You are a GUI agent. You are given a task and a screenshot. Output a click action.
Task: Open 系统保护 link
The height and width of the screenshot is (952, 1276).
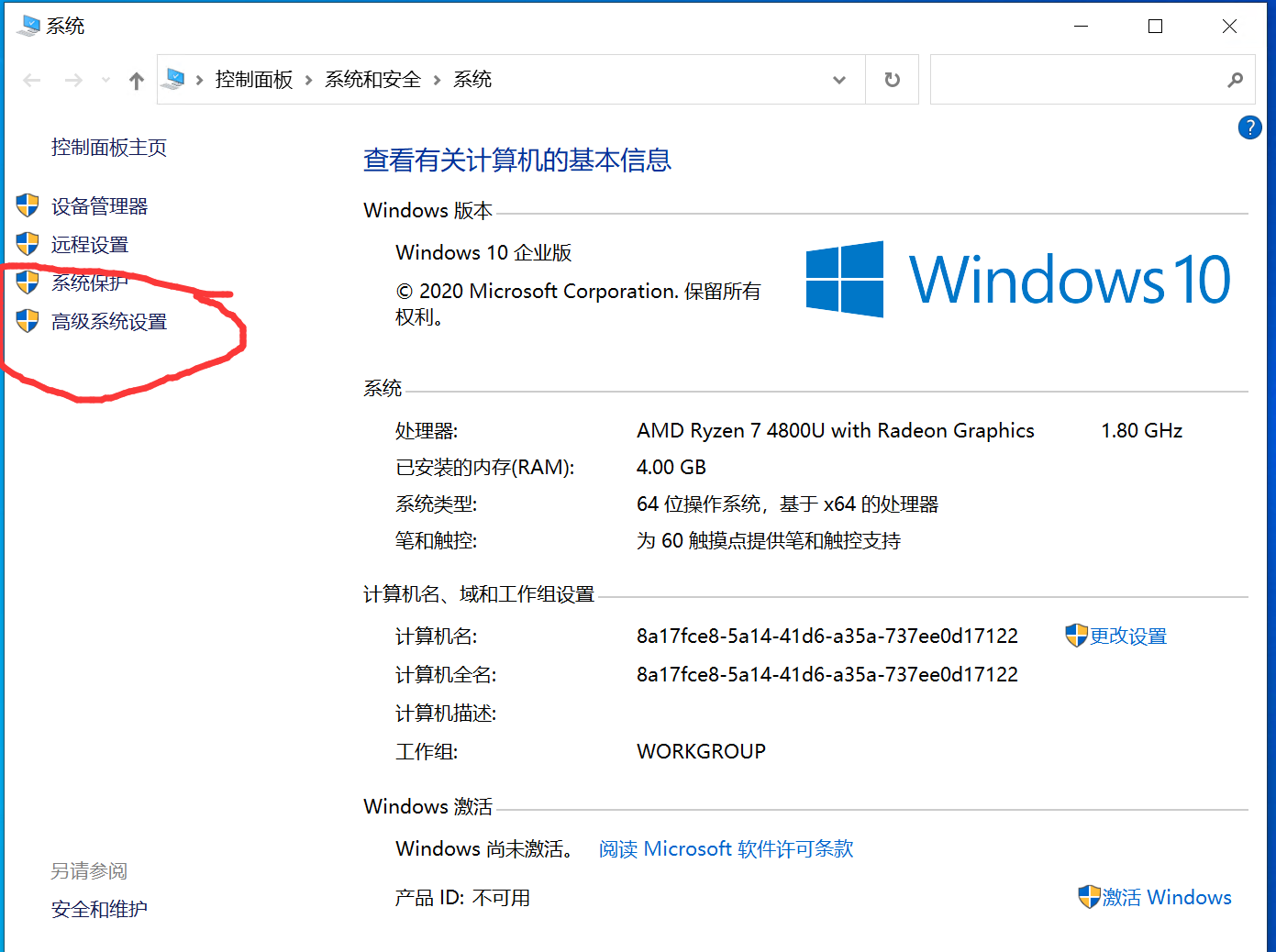pyautogui.click(x=90, y=282)
